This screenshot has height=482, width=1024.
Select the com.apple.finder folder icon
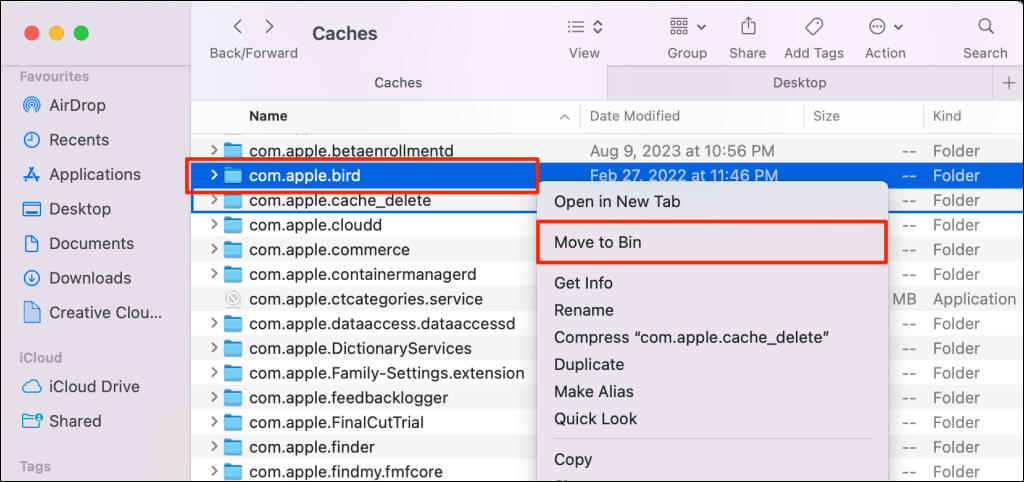(233, 447)
